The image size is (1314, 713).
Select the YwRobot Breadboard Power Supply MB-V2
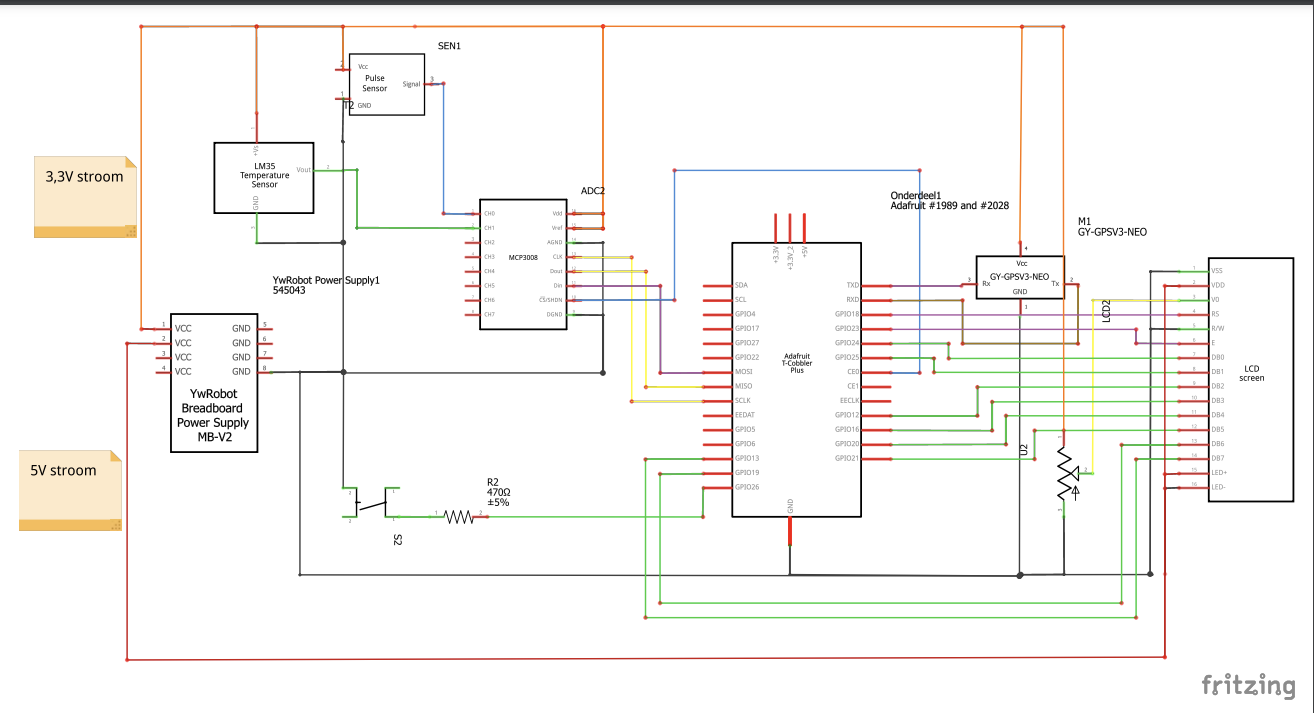tap(213, 381)
